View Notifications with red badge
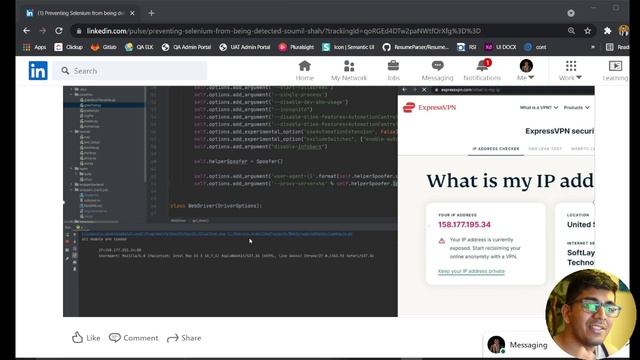640x360 pixels. pos(482,71)
